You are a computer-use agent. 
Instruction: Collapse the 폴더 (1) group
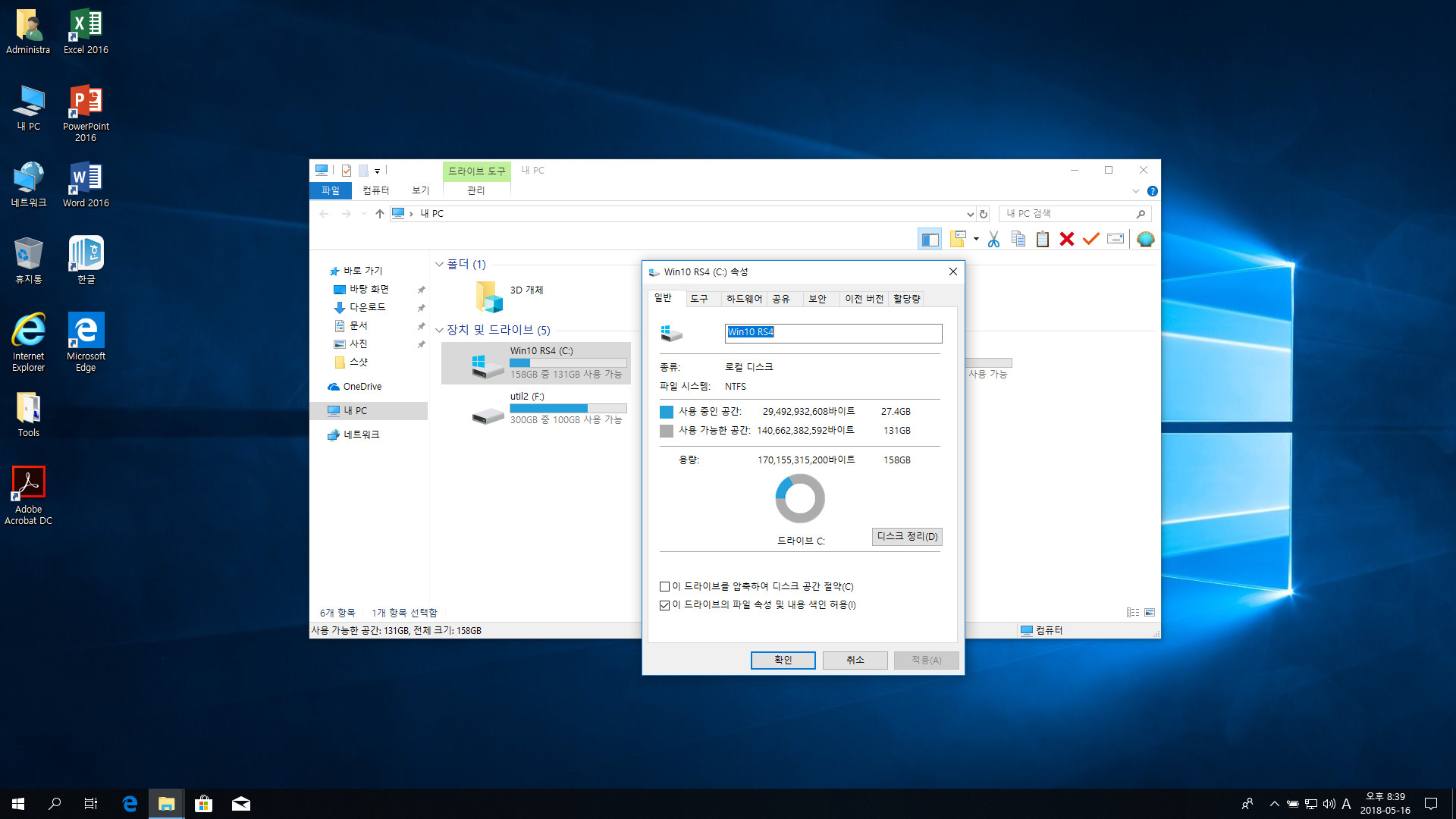439,265
